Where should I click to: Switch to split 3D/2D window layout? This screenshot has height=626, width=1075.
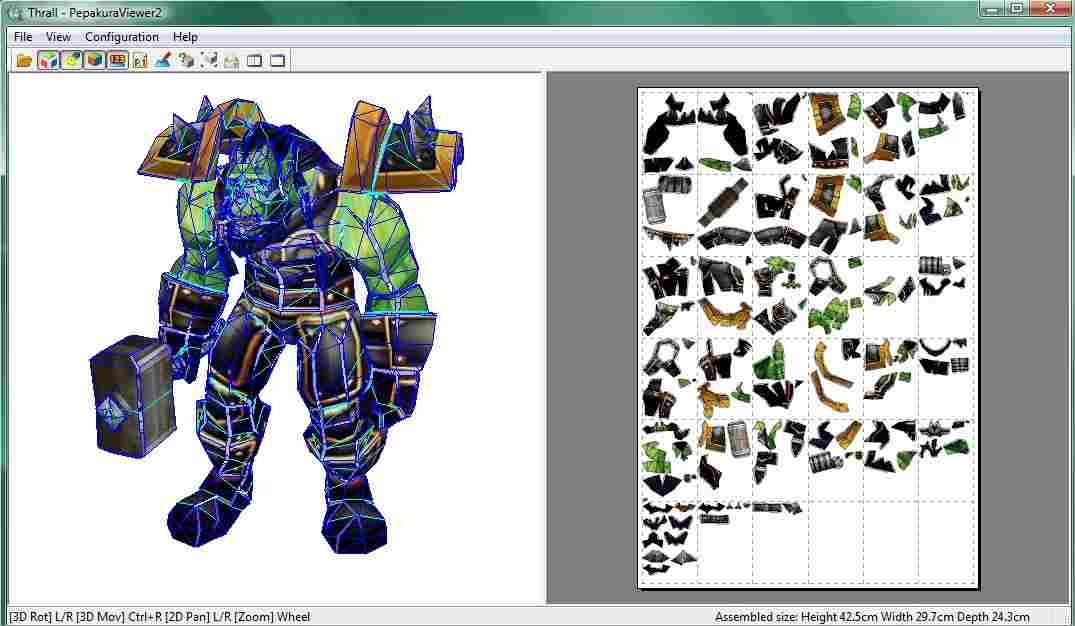(x=254, y=60)
